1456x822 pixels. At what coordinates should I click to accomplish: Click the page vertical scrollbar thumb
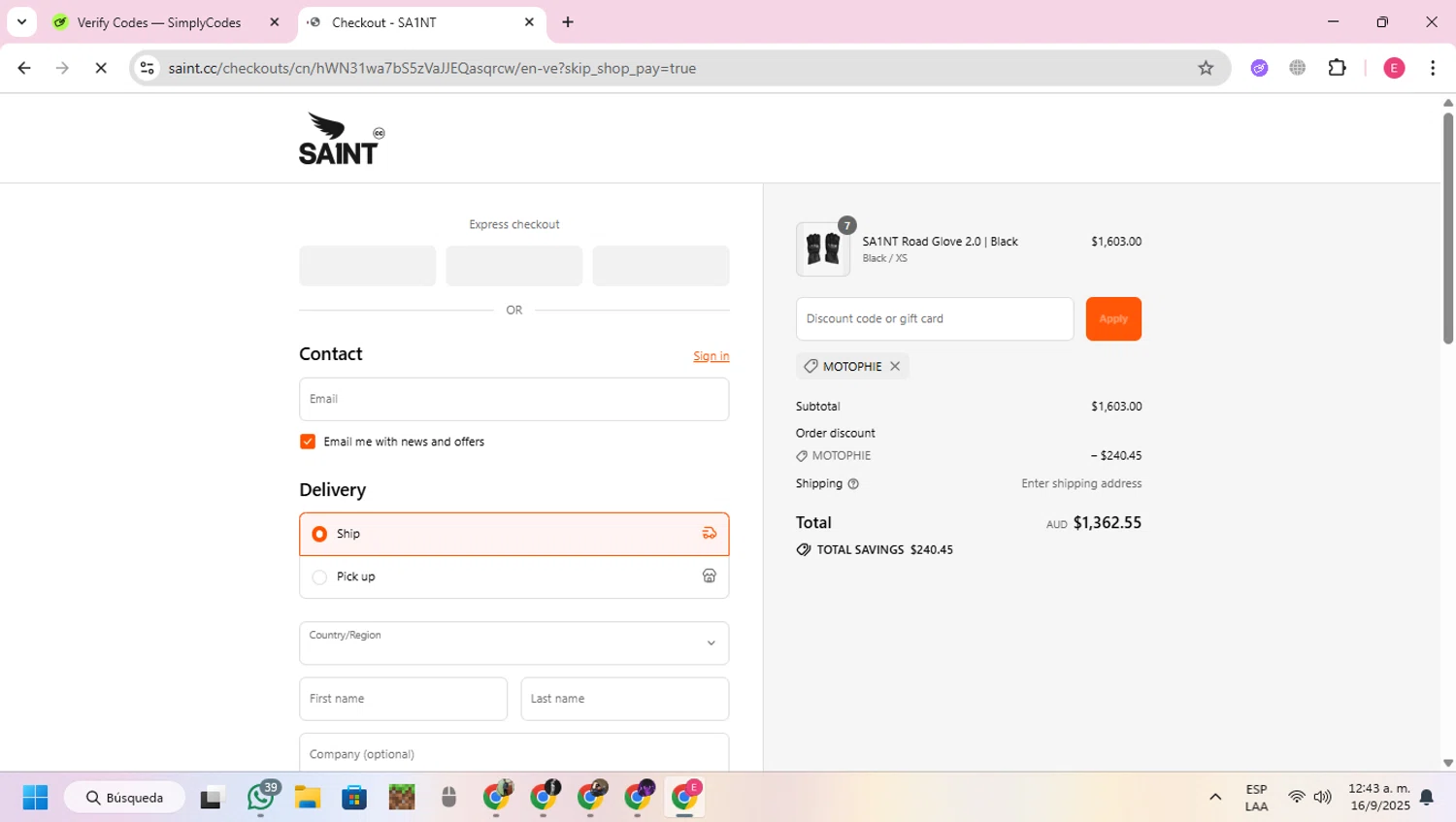click(1447, 228)
